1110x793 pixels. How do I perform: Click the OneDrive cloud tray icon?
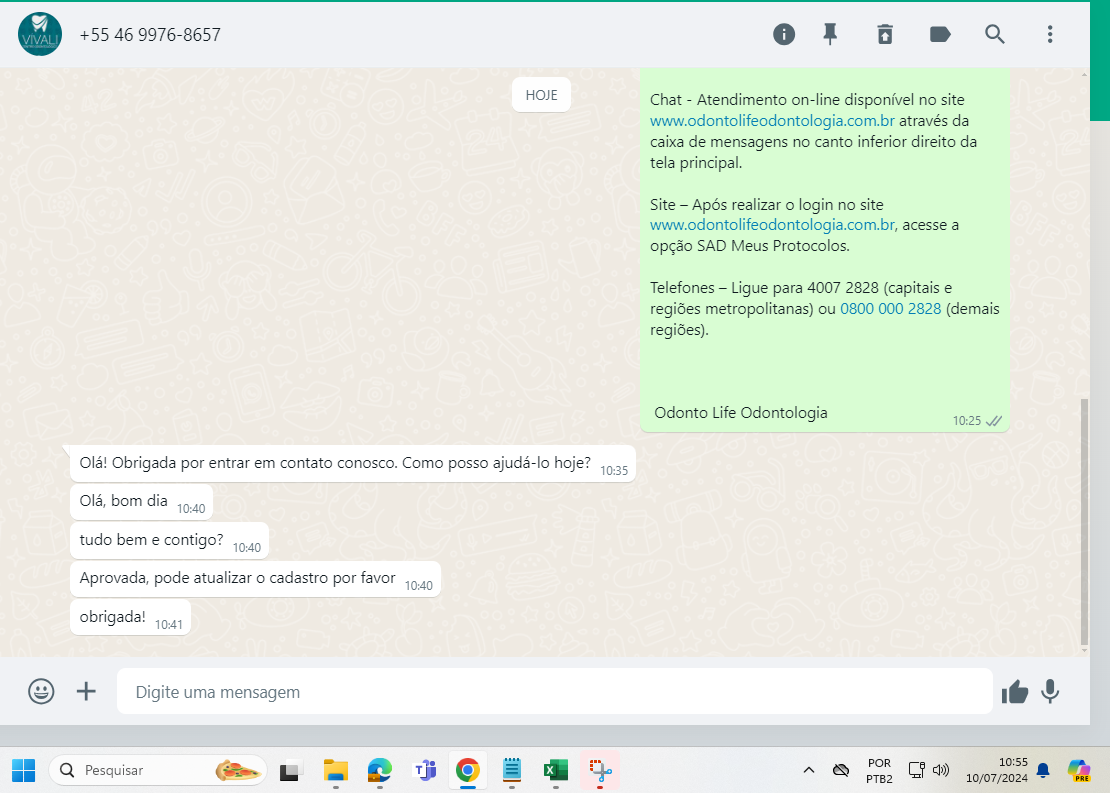[x=841, y=770]
